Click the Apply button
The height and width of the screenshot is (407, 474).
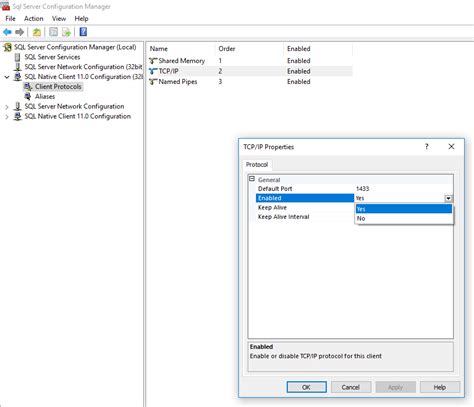coord(395,387)
